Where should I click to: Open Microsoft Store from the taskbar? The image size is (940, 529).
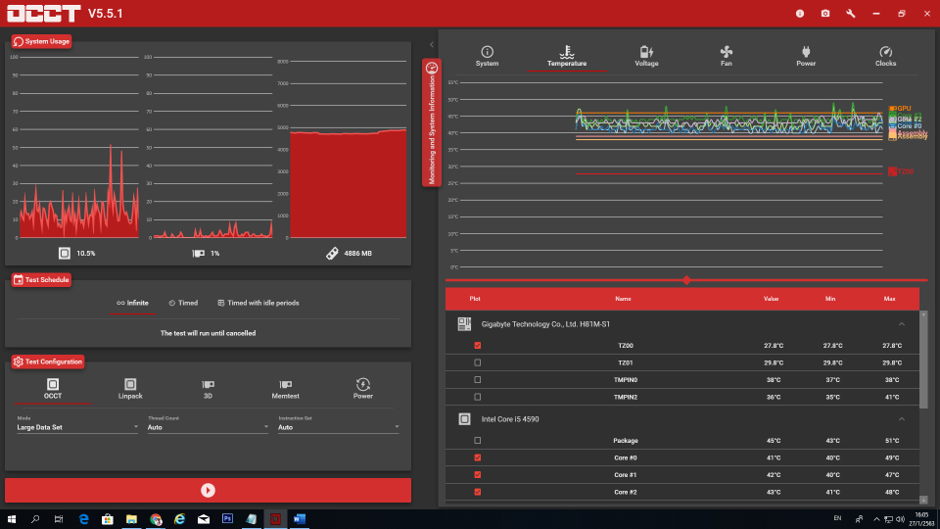107,519
